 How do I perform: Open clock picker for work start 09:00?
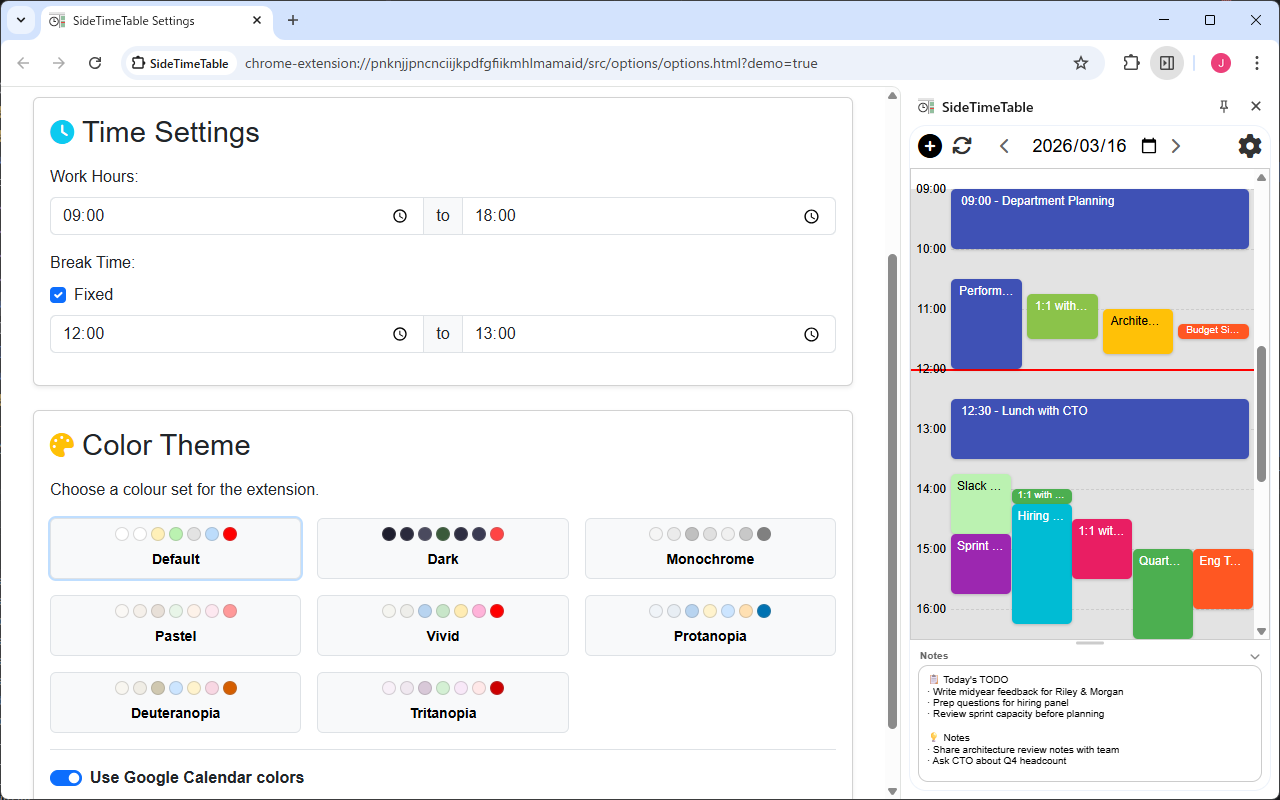400,216
